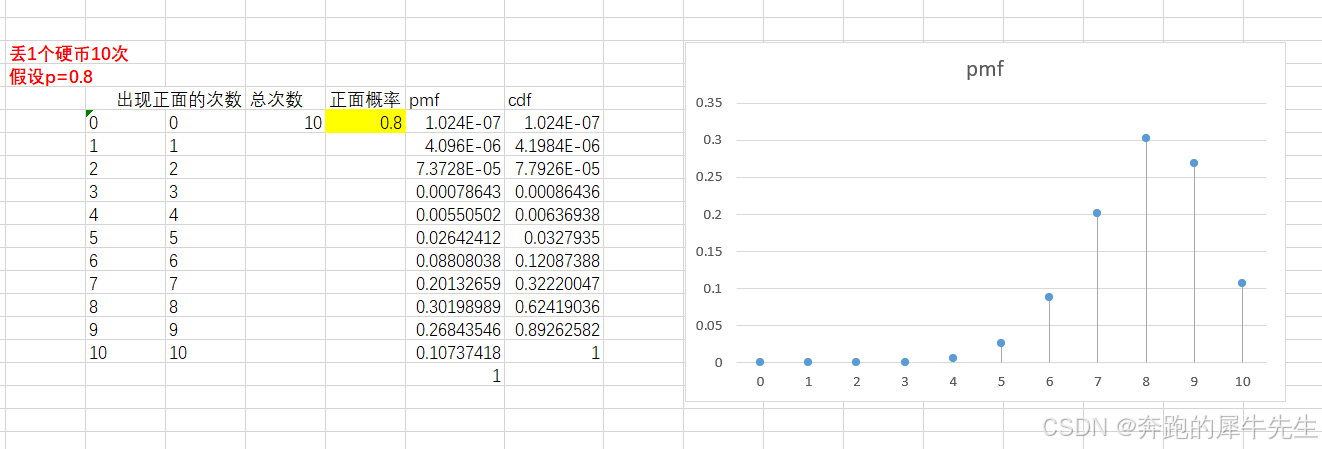Click the cell 0.30198989
The width and height of the screenshot is (1322, 449).
coord(454,307)
